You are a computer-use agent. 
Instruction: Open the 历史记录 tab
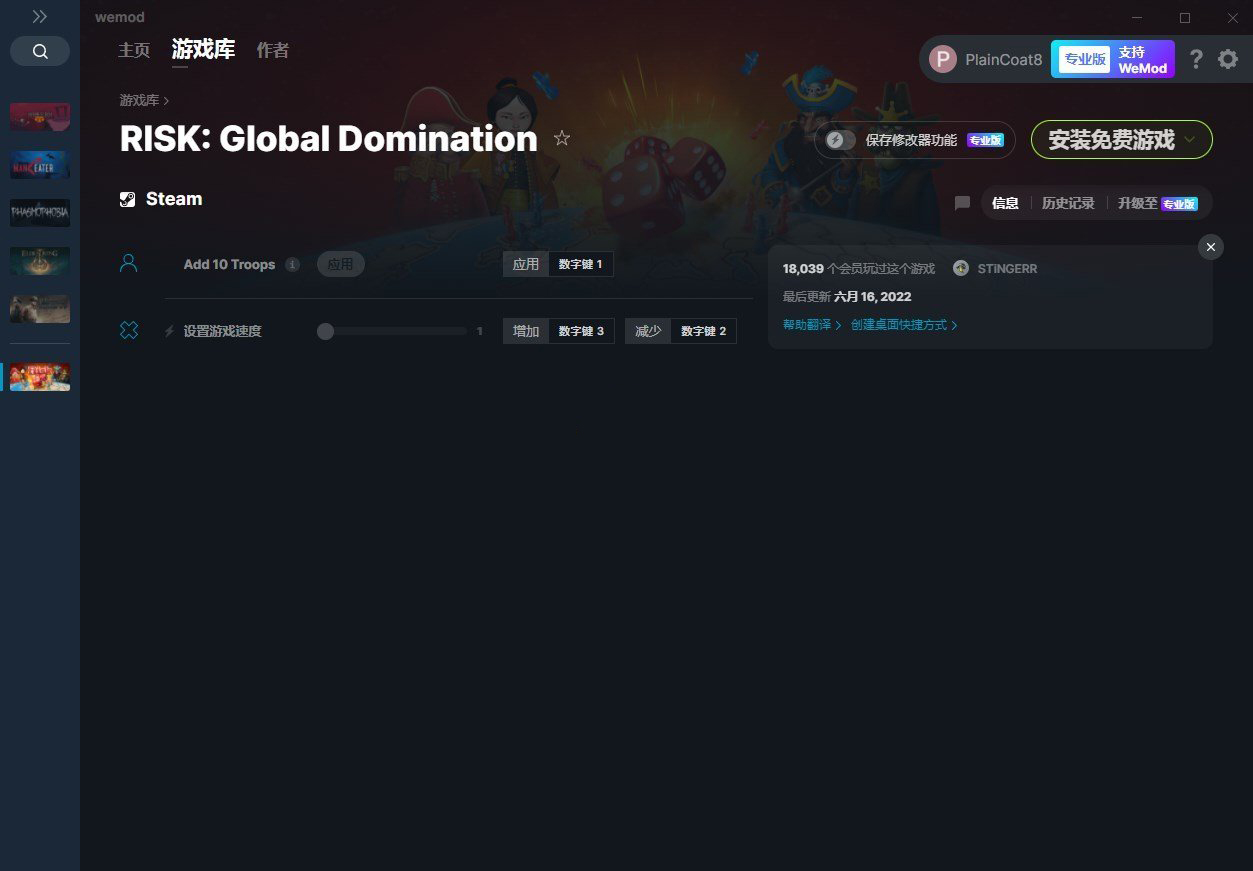click(x=1068, y=203)
